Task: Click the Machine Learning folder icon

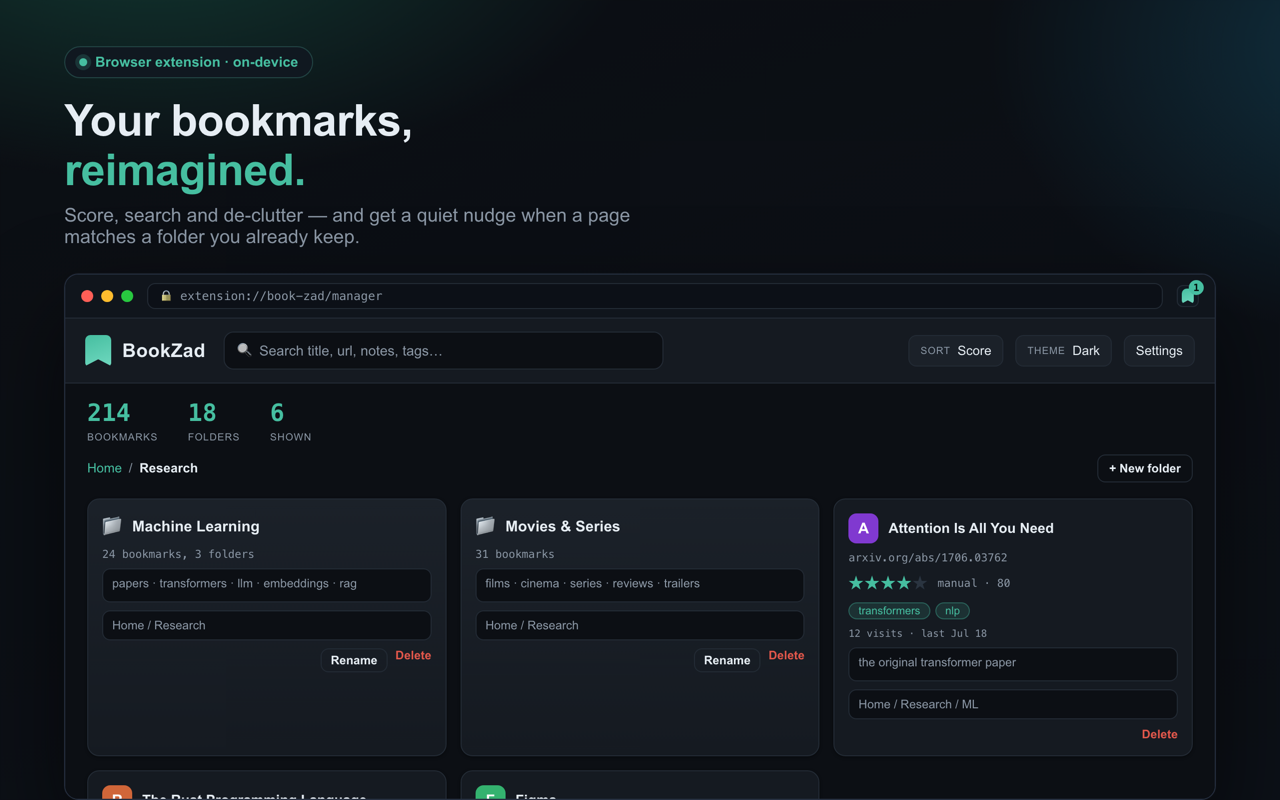Action: [112, 526]
